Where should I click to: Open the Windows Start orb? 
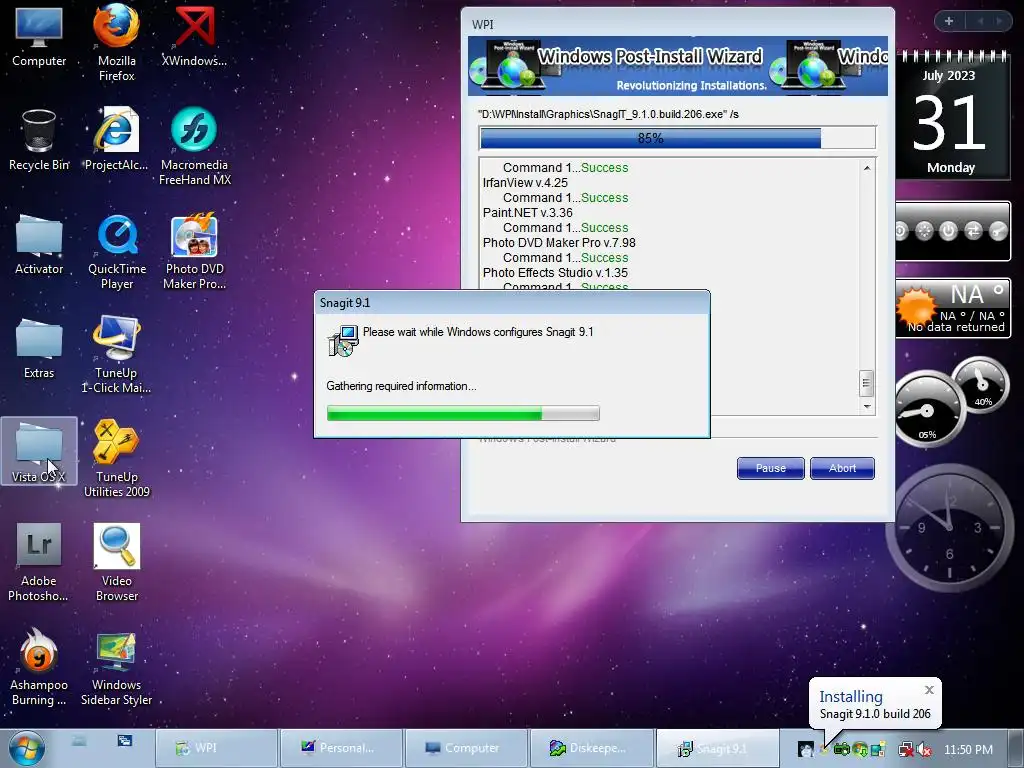[27, 748]
